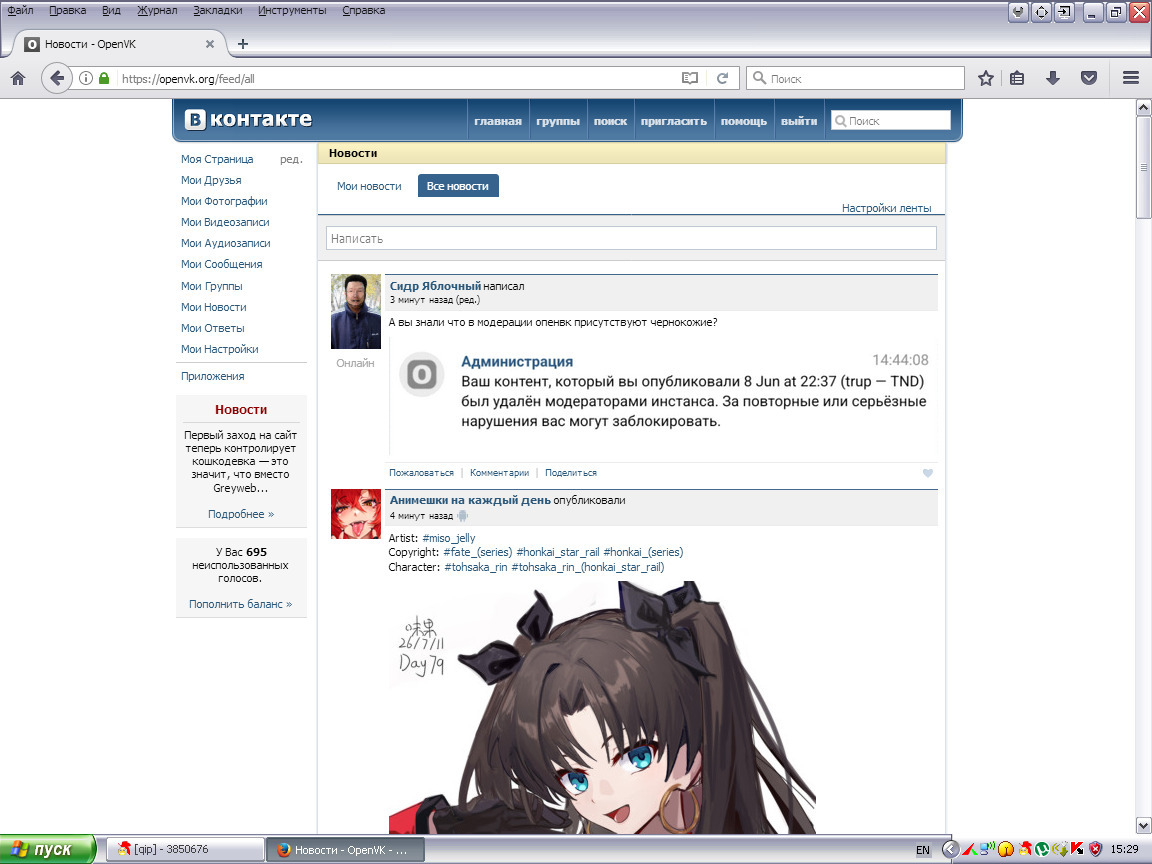The image size is (1152, 864).
Task: Open Мои Видеозаписи in sidebar
Action: pyautogui.click(x=226, y=222)
